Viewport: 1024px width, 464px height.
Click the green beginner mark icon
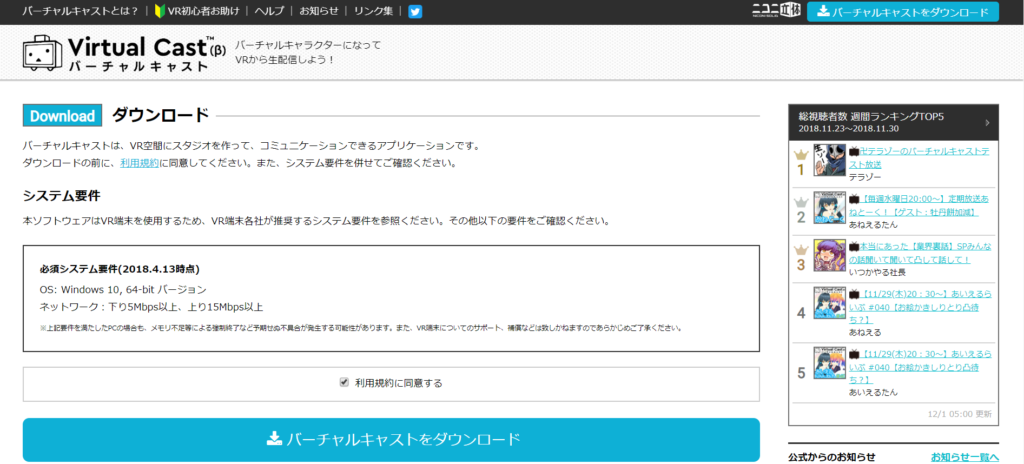[x=159, y=12]
